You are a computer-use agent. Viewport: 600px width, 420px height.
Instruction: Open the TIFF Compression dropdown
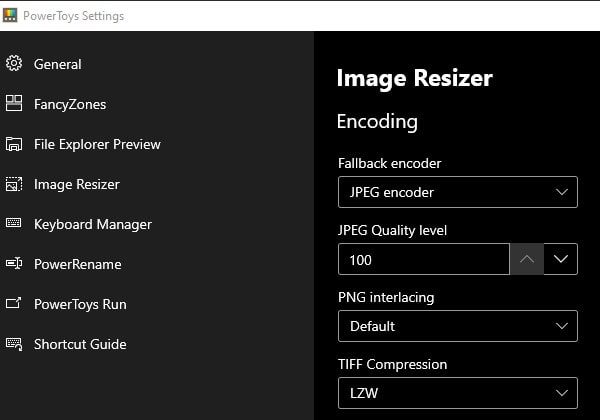(x=457, y=393)
